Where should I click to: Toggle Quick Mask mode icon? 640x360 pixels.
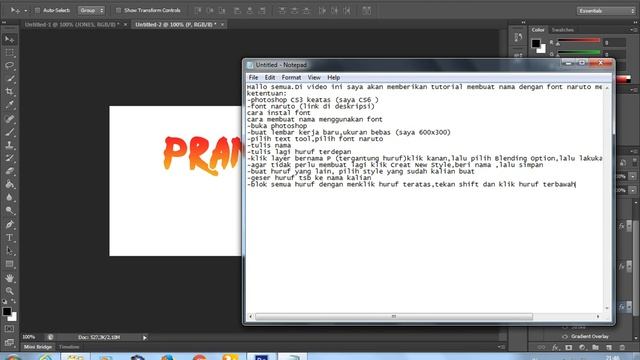pos(10,329)
